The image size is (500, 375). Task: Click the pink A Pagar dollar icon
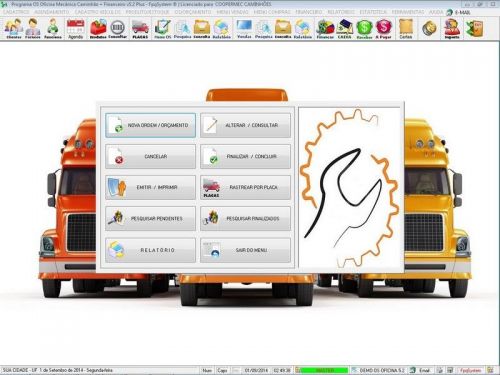pos(384,29)
